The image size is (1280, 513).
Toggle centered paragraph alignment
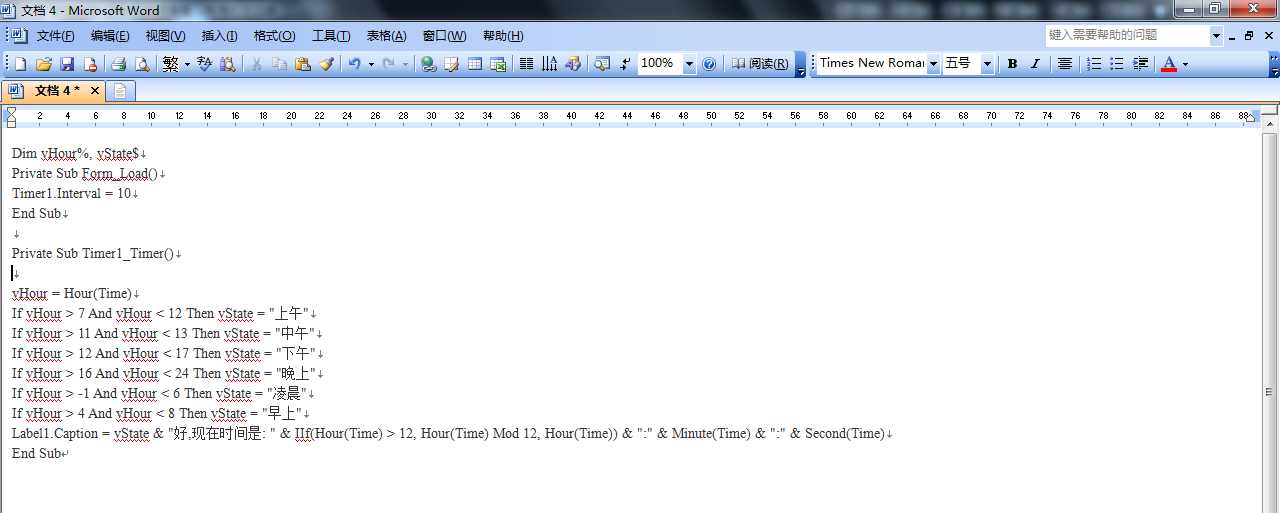[1065, 63]
